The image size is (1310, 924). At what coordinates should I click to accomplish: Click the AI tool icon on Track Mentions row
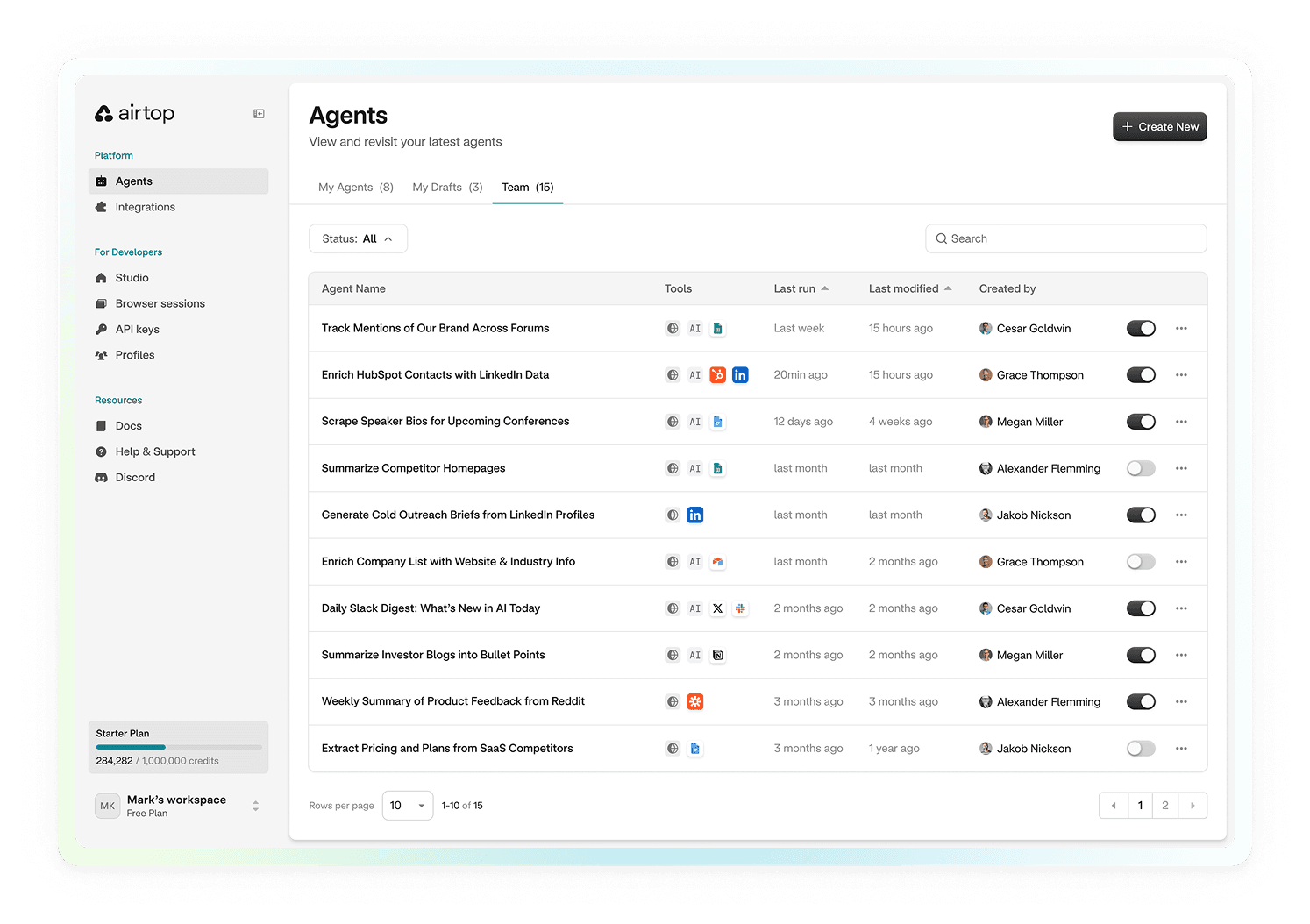click(x=695, y=328)
